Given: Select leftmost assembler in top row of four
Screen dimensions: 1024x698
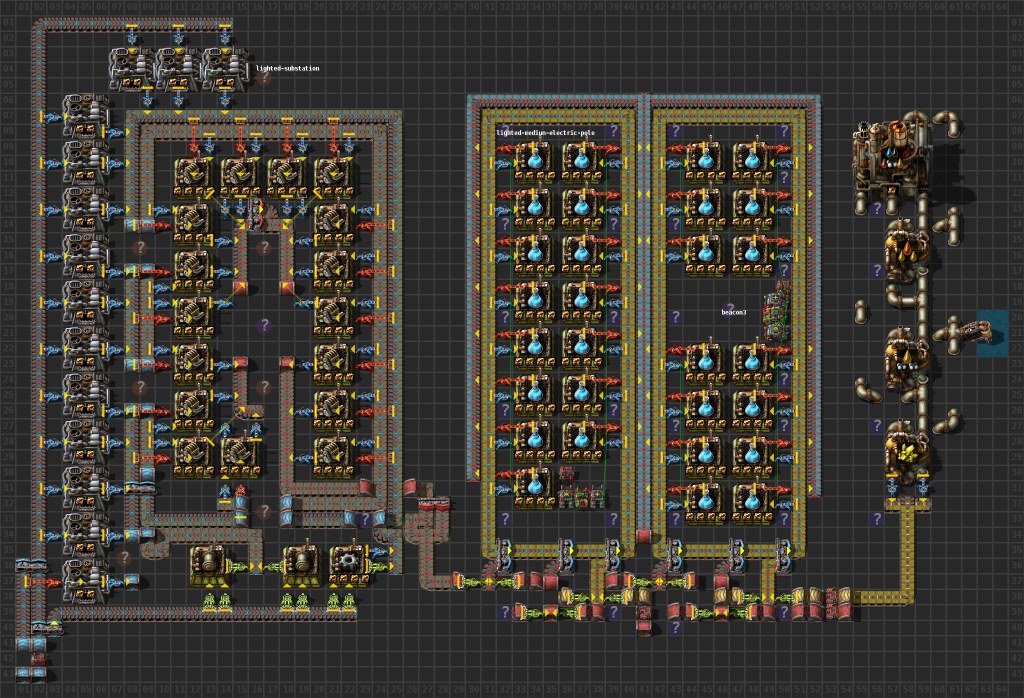Looking at the screenshot, I should tap(194, 177).
